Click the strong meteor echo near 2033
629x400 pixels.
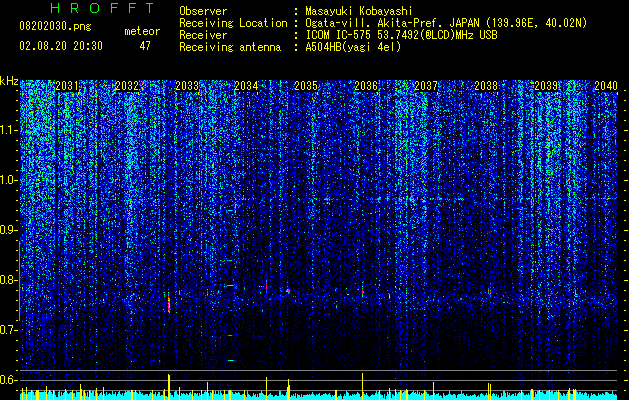click(x=169, y=303)
